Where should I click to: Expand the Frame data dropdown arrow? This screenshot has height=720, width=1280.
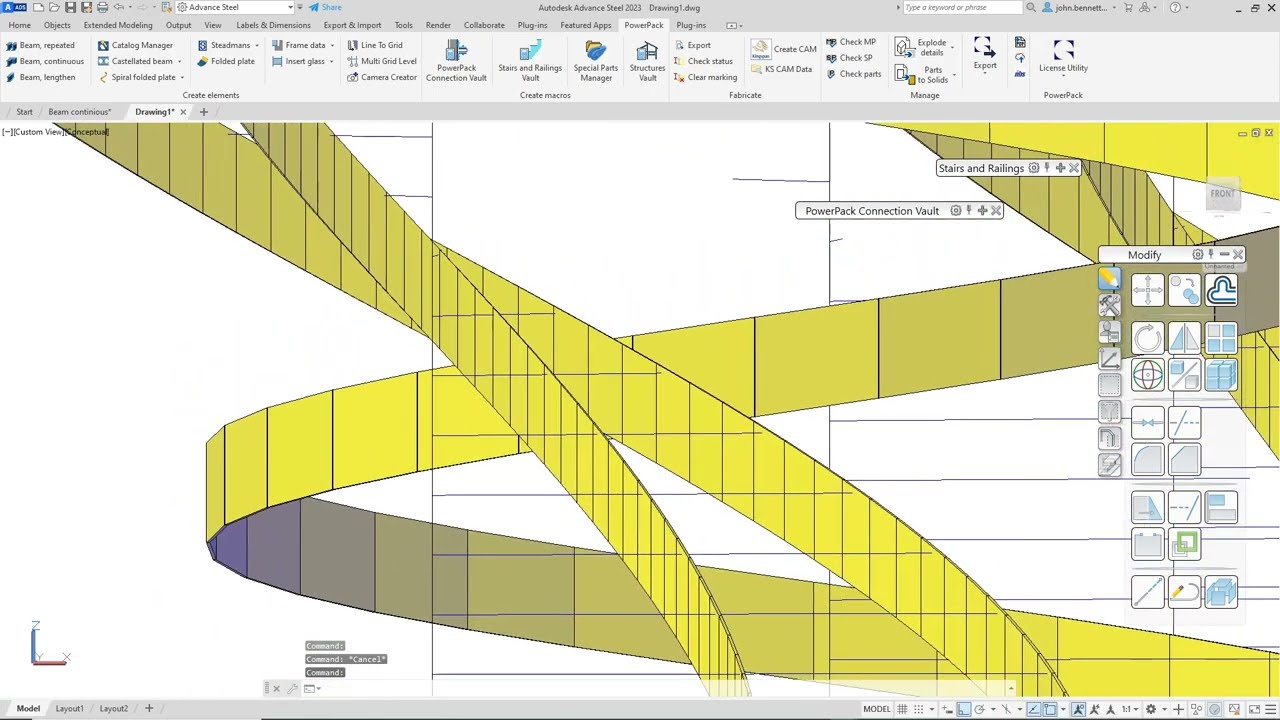point(332,45)
